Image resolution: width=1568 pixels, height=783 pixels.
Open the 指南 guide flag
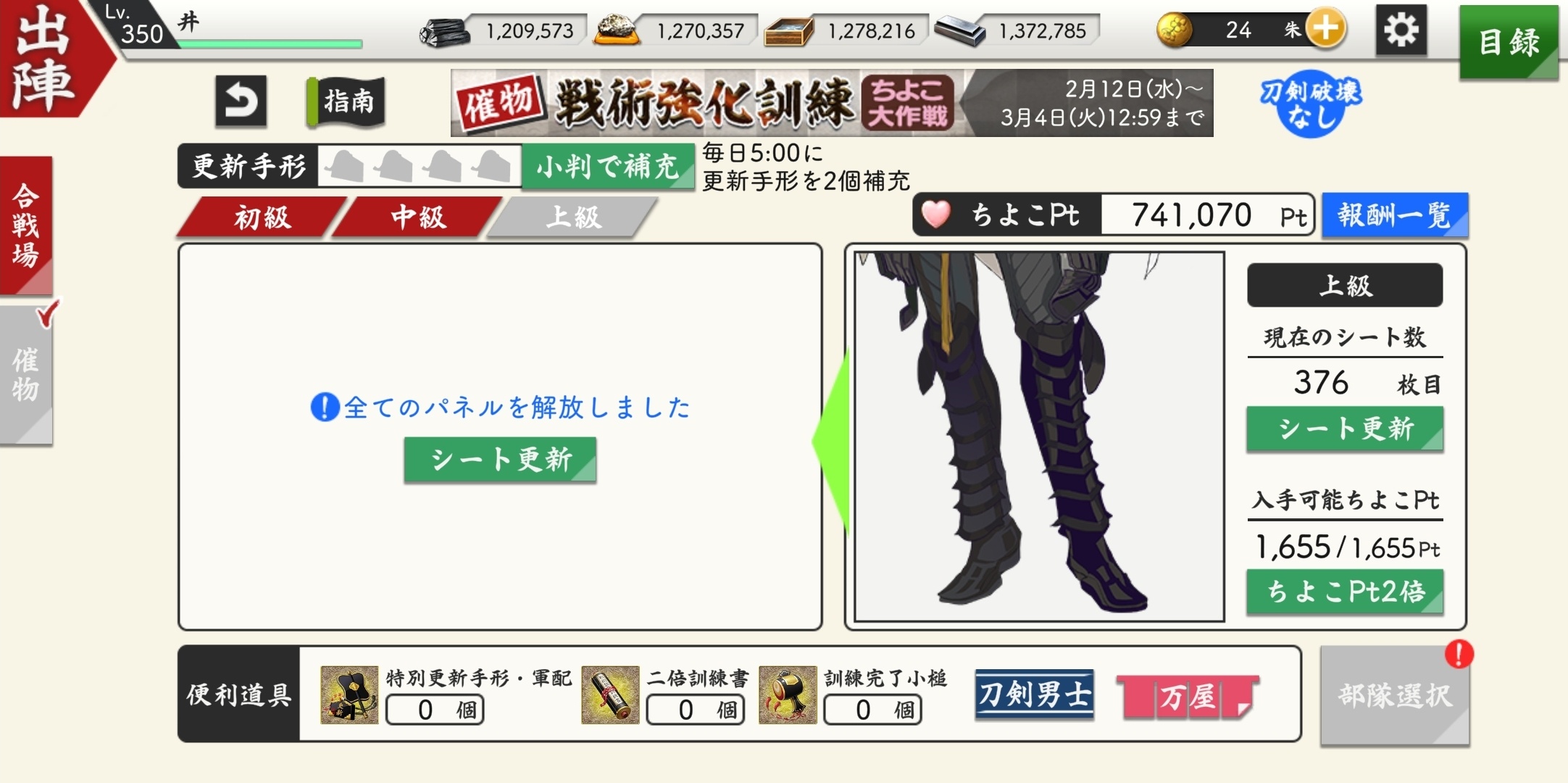click(x=346, y=101)
